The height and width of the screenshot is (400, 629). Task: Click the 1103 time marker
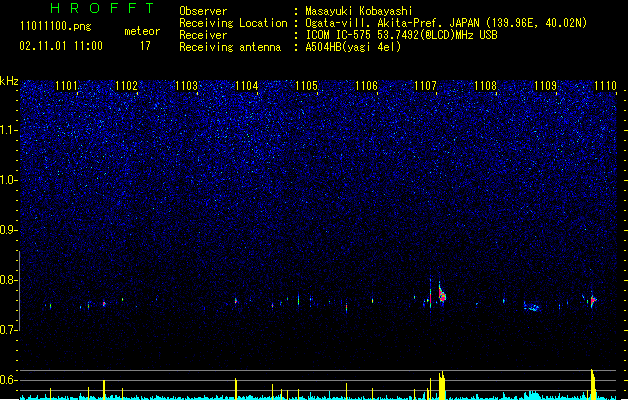point(187,86)
